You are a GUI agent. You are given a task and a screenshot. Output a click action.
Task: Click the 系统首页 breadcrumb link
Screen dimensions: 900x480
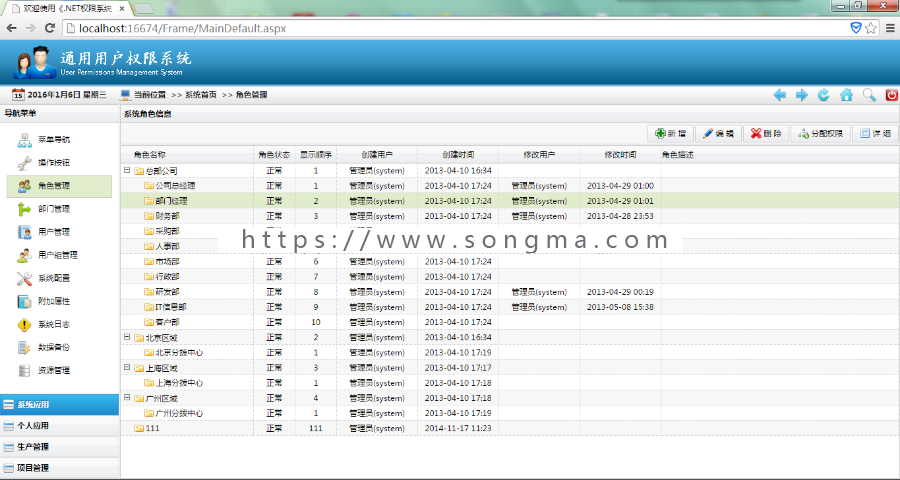click(200, 95)
